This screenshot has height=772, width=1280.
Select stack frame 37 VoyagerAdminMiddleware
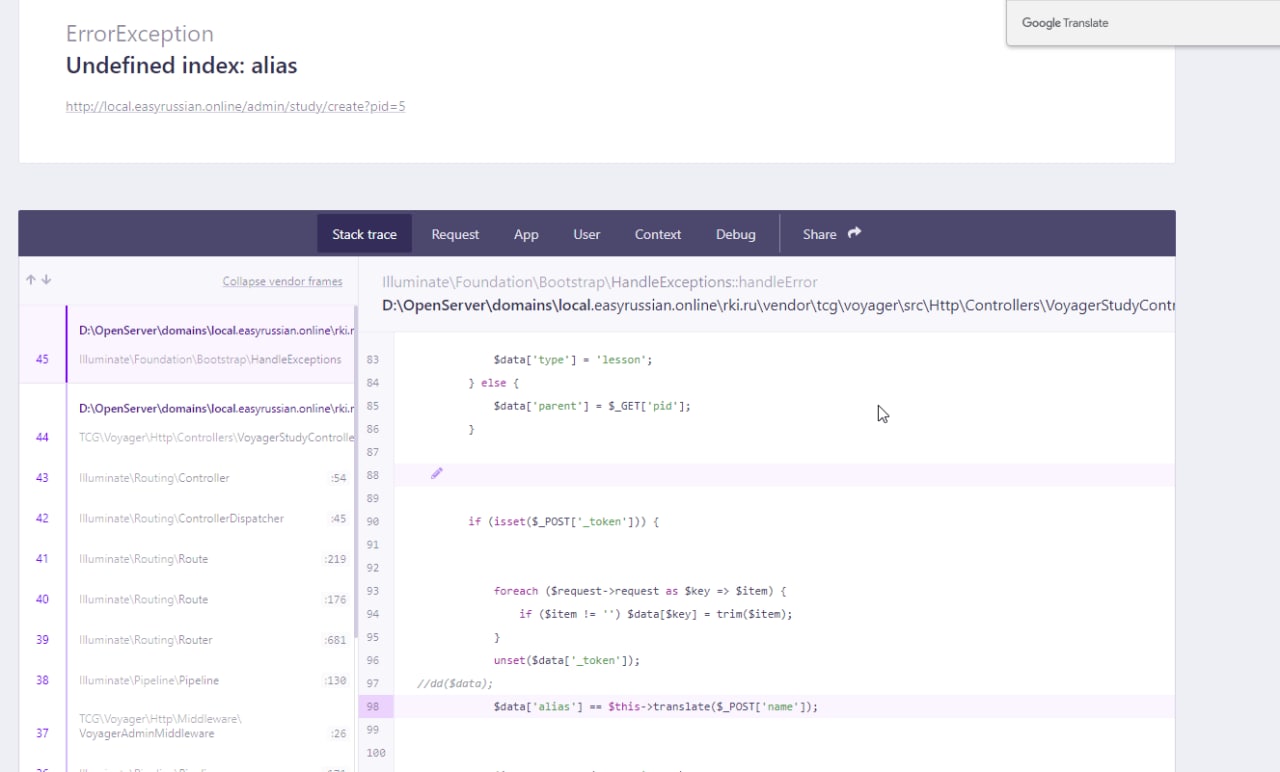187,726
